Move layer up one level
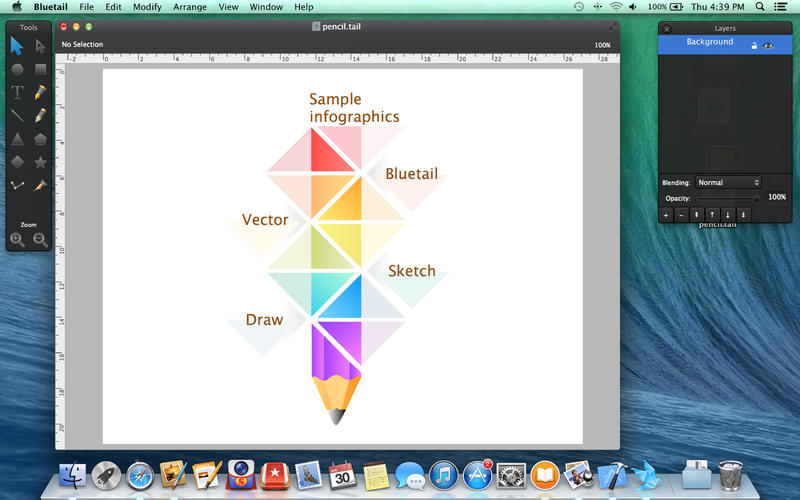The width and height of the screenshot is (800, 500). point(712,215)
